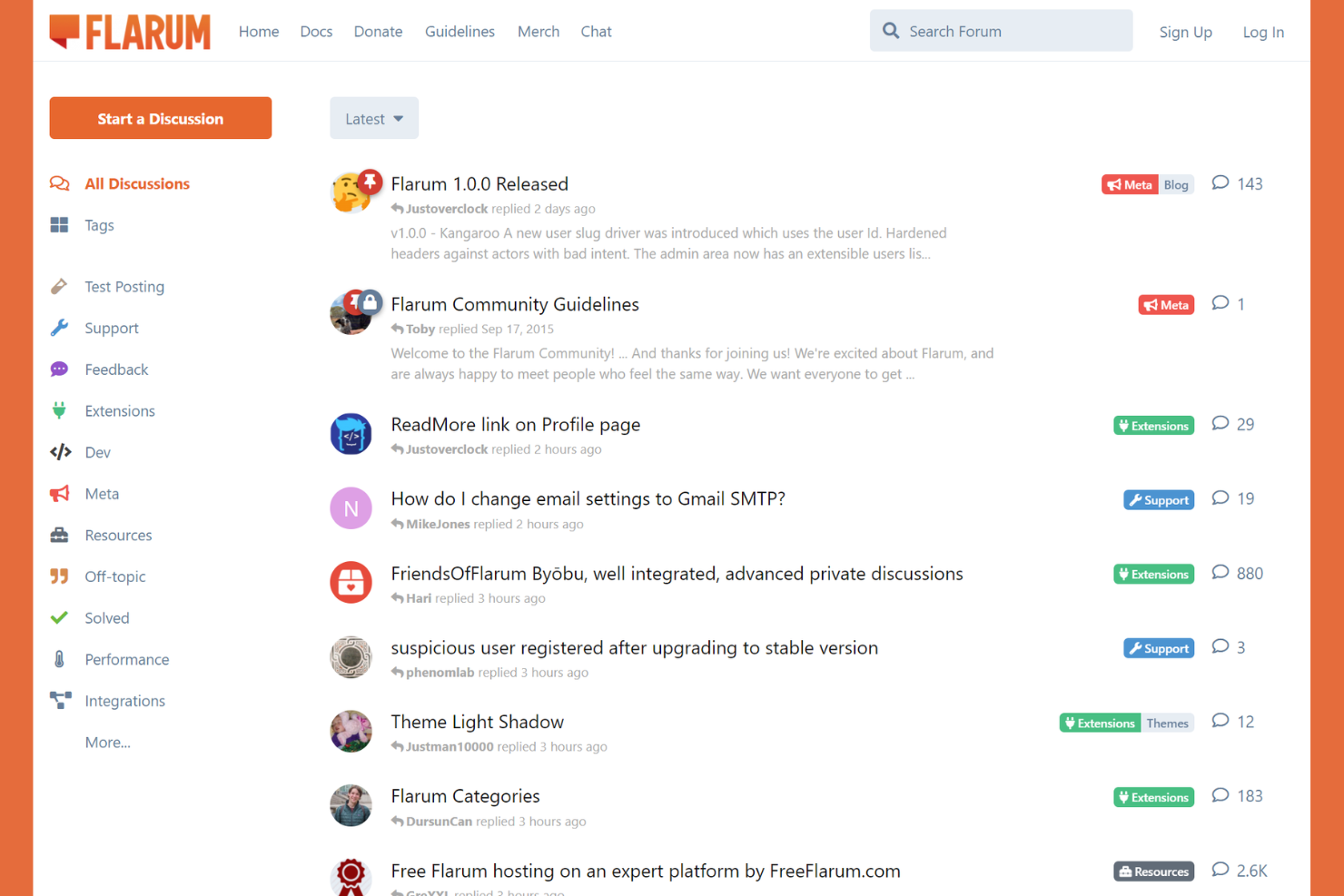Open Flarum Community Guidelines discussion
The image size is (1344, 896).
pos(515,304)
